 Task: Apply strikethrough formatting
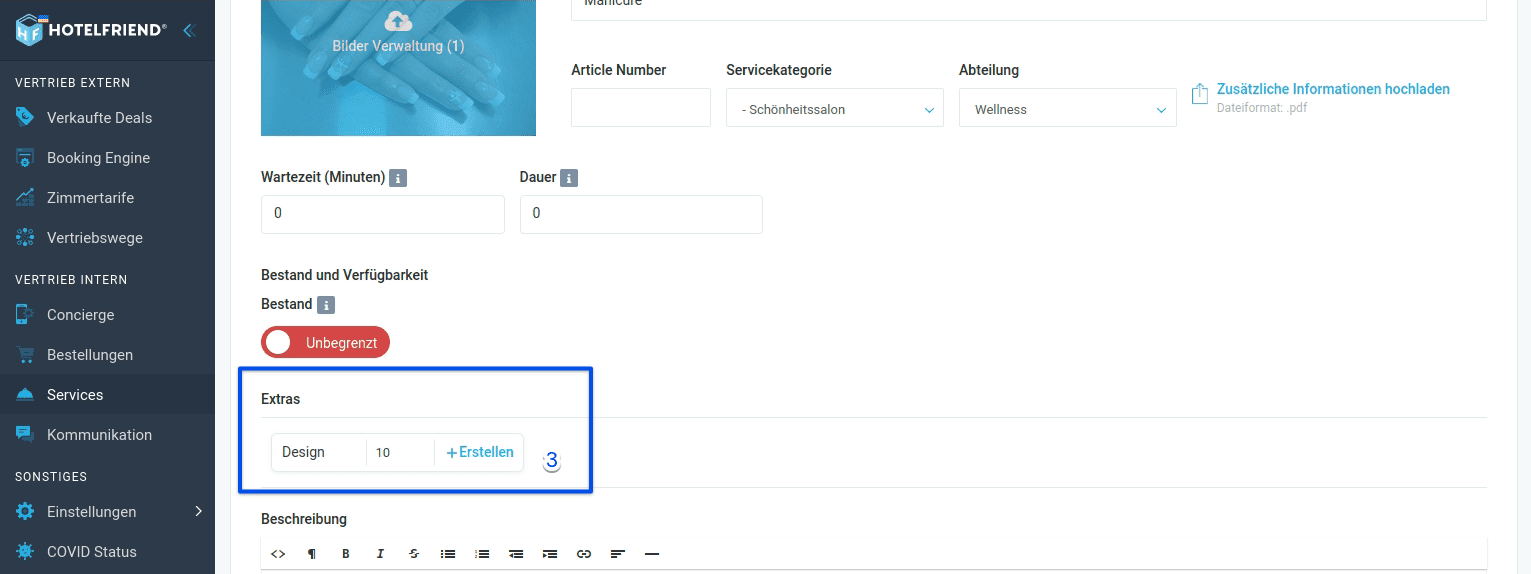tap(414, 554)
